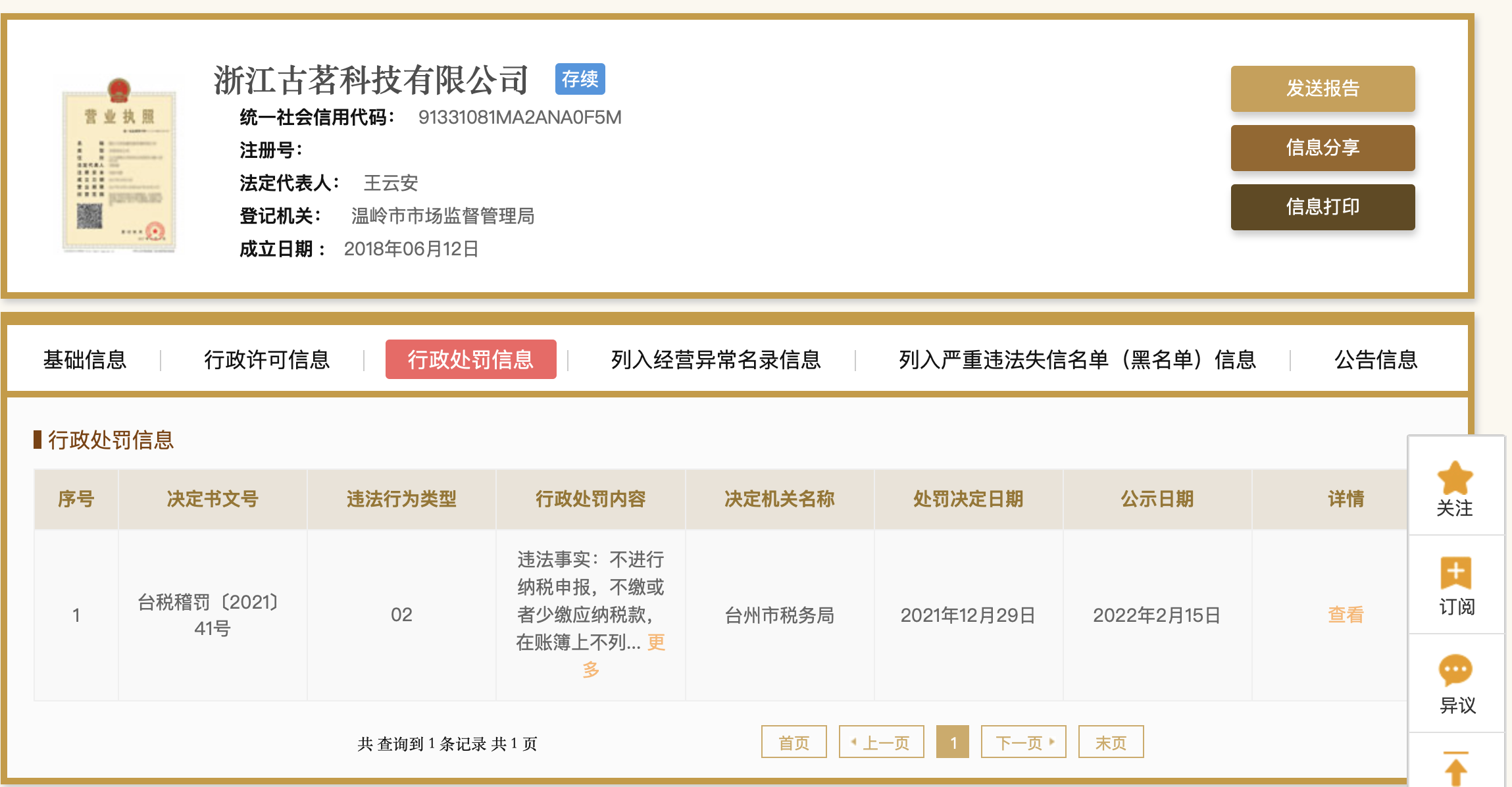This screenshot has width=1512, height=787.
Task: Click the 上一页 pagination button
Action: (x=882, y=742)
